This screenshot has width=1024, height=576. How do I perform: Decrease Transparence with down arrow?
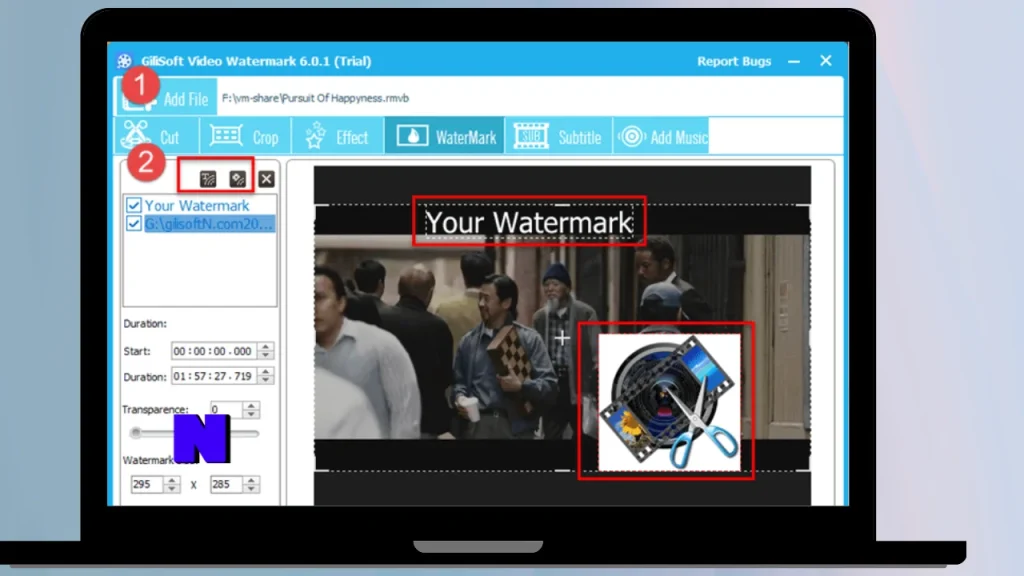(251, 414)
